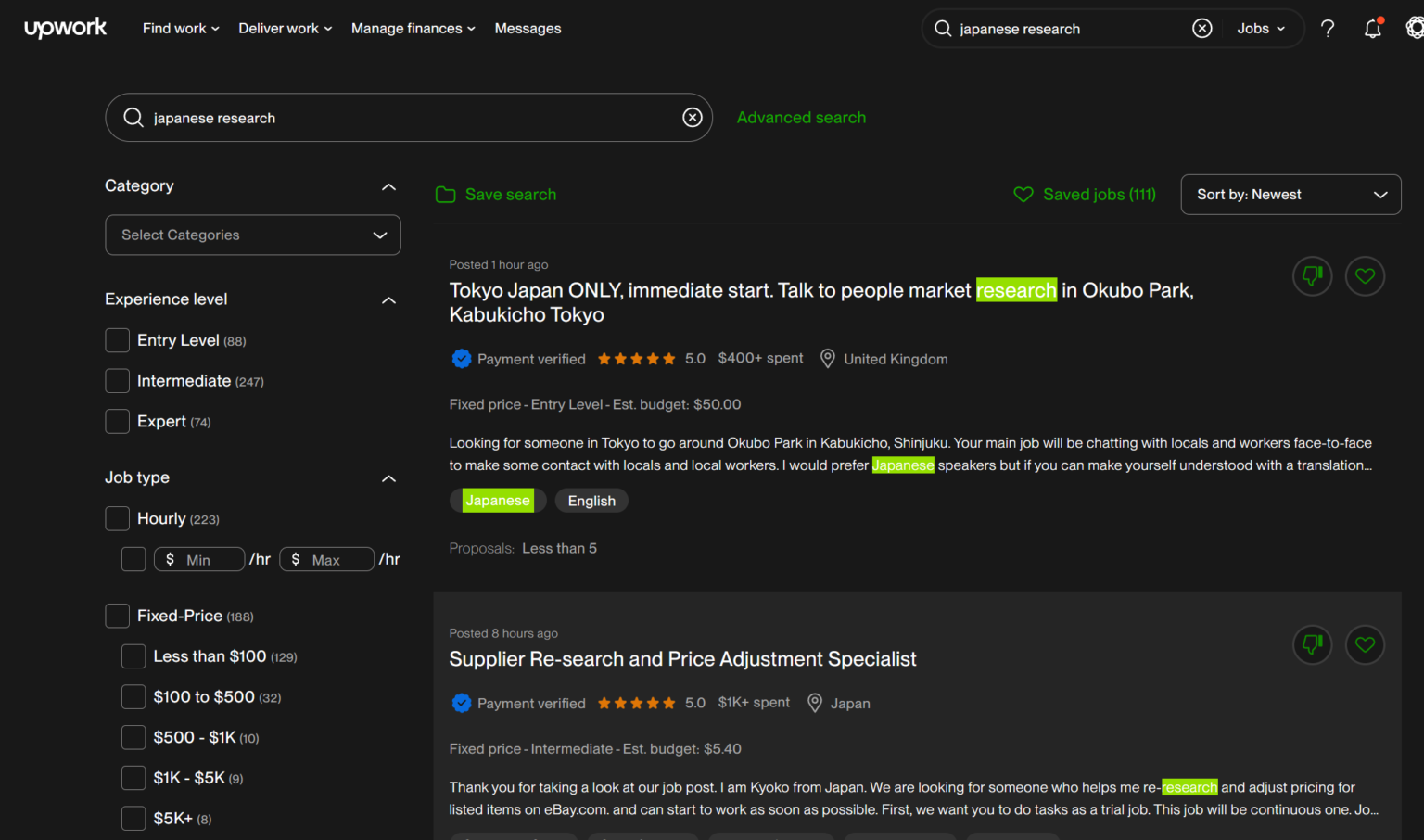Tick the Less than $100 filter
The width and height of the screenshot is (1424, 840).
(x=133, y=656)
